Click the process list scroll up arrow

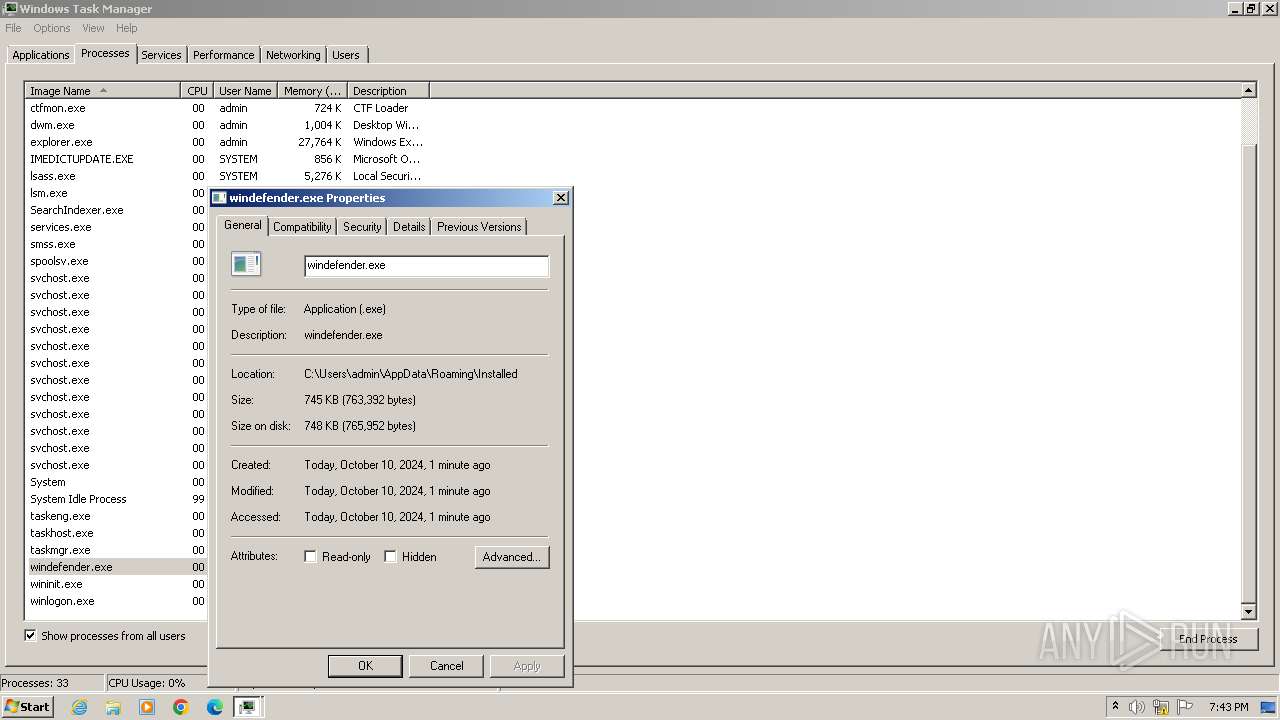tap(1248, 90)
